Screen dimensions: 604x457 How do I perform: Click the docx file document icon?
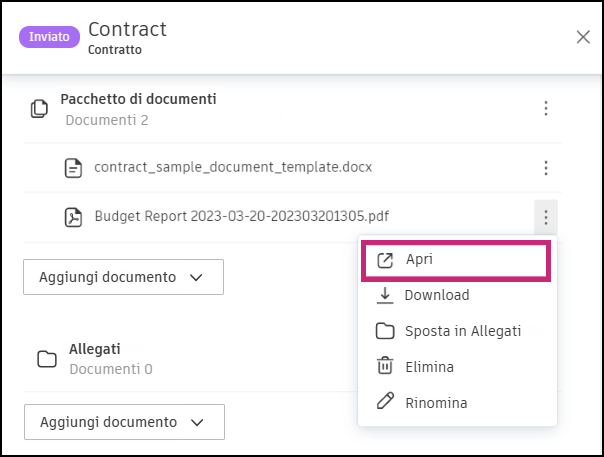[x=72, y=168]
